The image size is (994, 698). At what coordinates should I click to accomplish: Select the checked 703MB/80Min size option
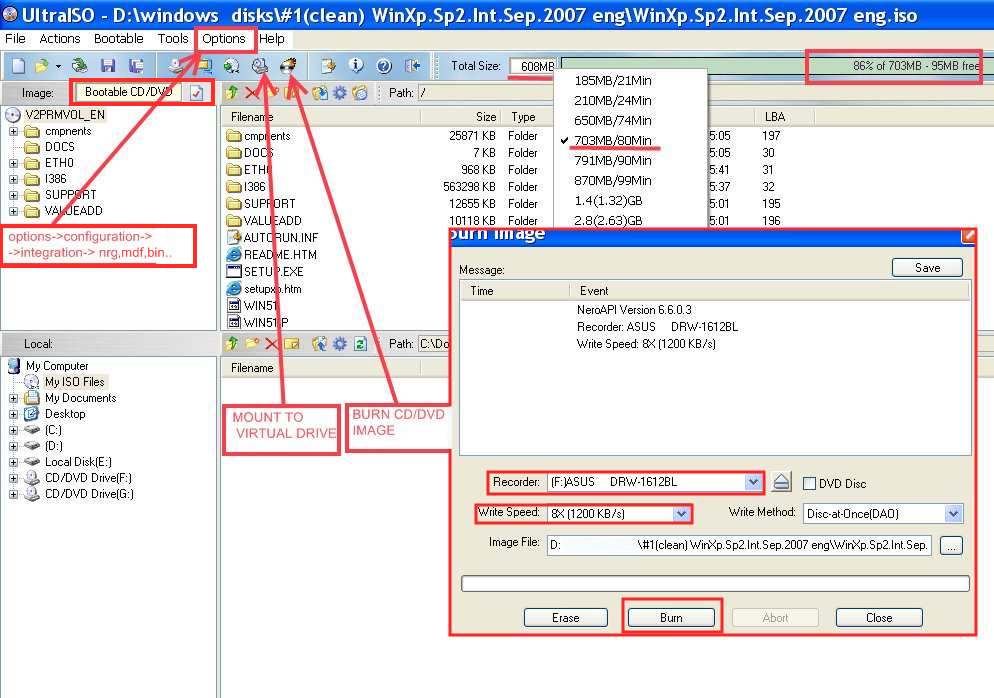tap(612, 140)
